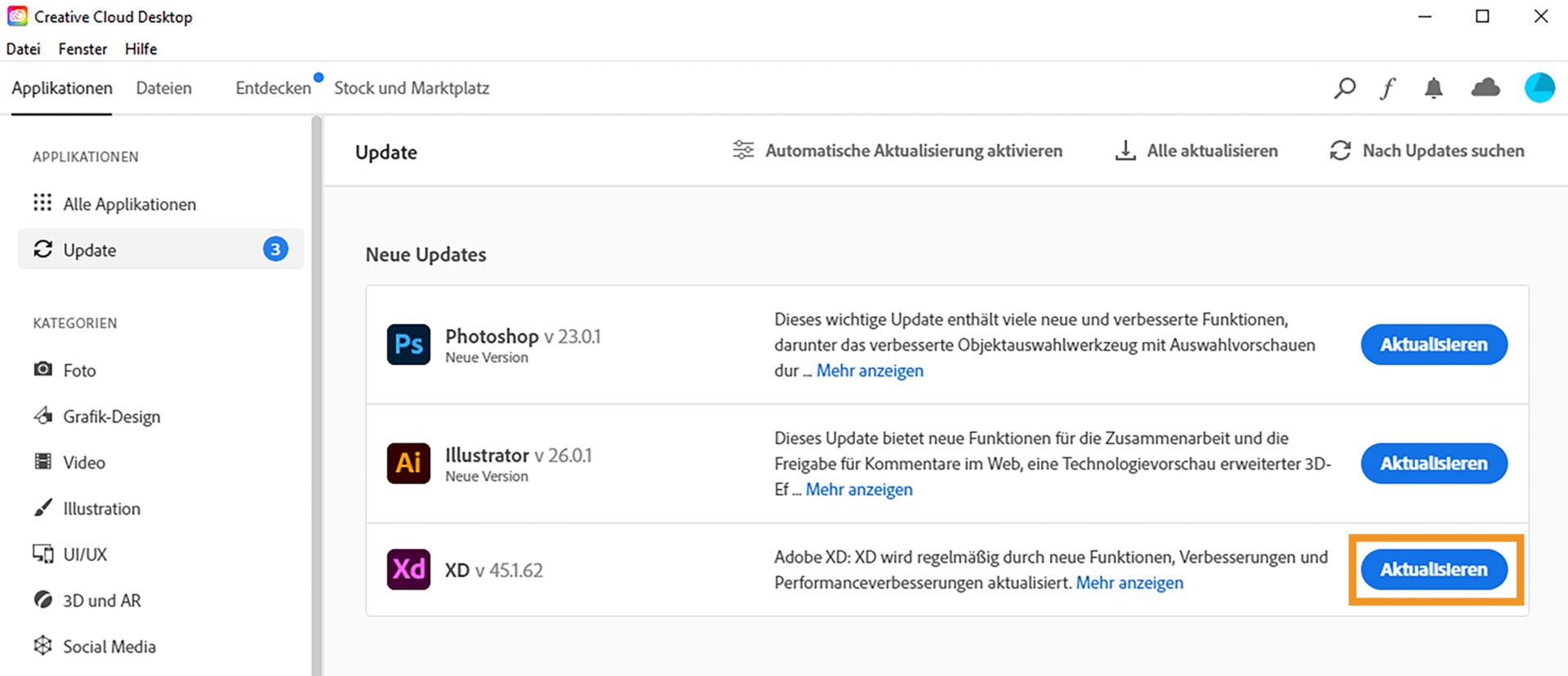Click the refresh icon beside Nach Updates suchen
Image resolution: width=1568 pixels, height=676 pixels.
coord(1340,150)
